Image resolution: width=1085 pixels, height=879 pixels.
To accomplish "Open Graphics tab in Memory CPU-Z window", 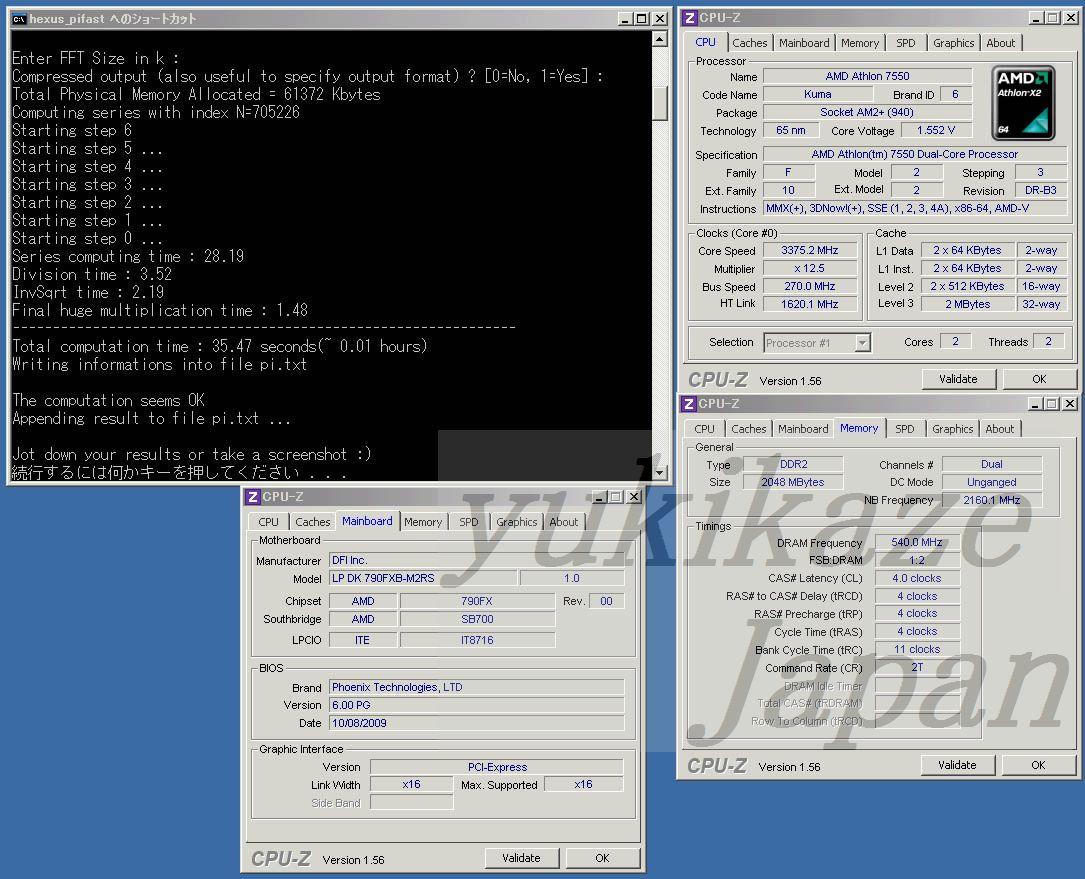I will pyautogui.click(x=952, y=429).
